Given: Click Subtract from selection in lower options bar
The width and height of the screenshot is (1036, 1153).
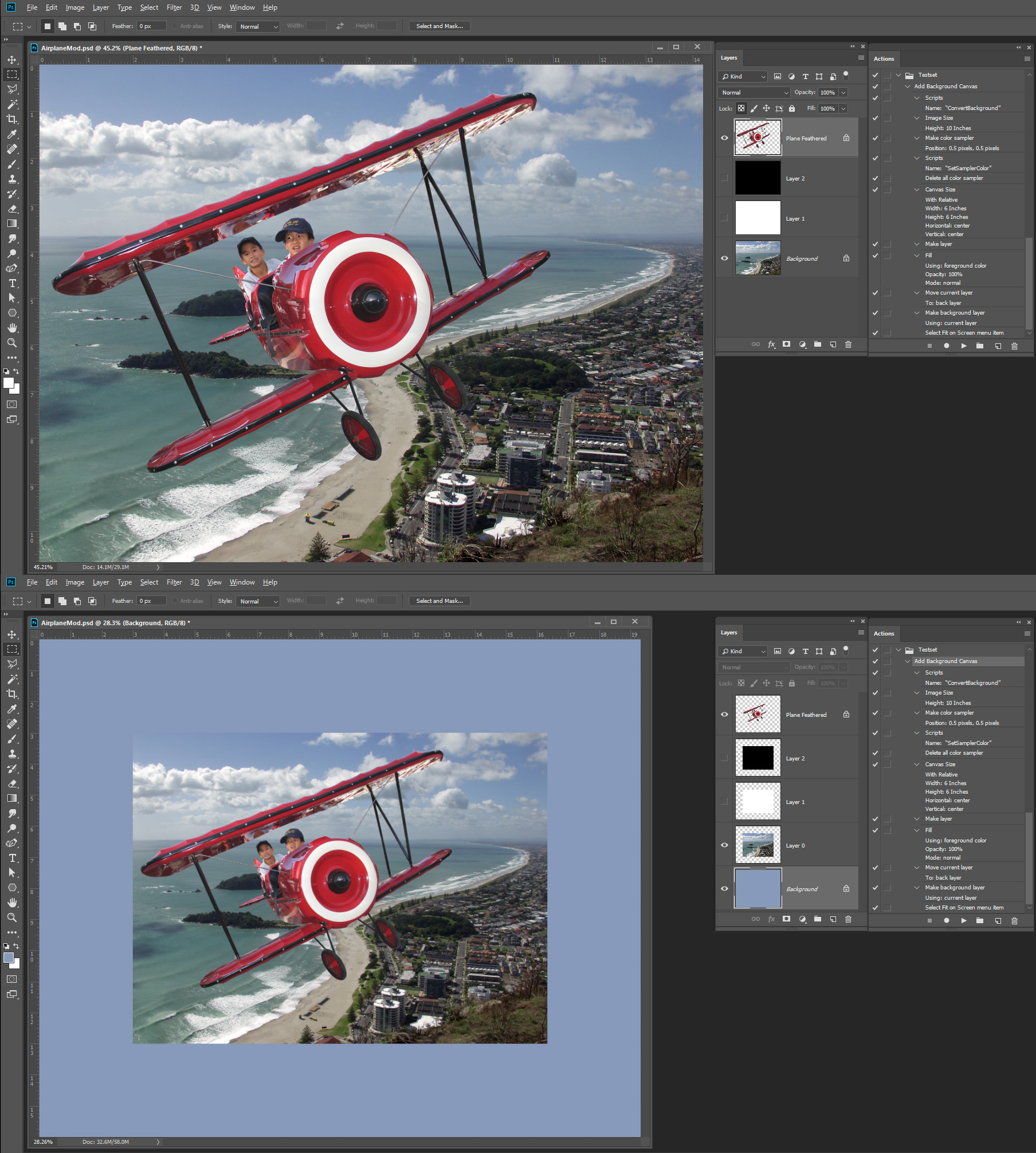Looking at the screenshot, I should [x=77, y=601].
